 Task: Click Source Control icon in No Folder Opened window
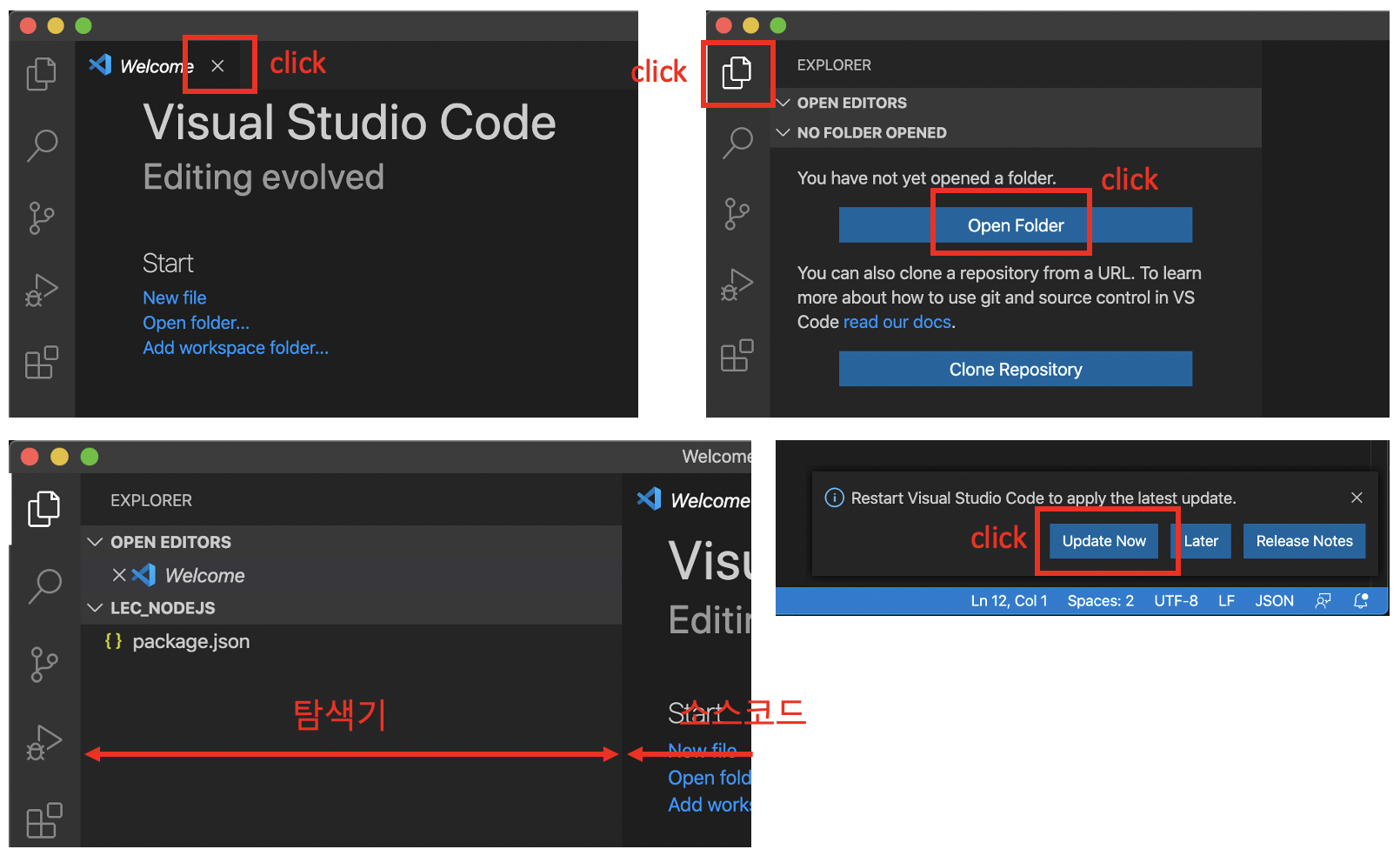pyautogui.click(x=737, y=213)
